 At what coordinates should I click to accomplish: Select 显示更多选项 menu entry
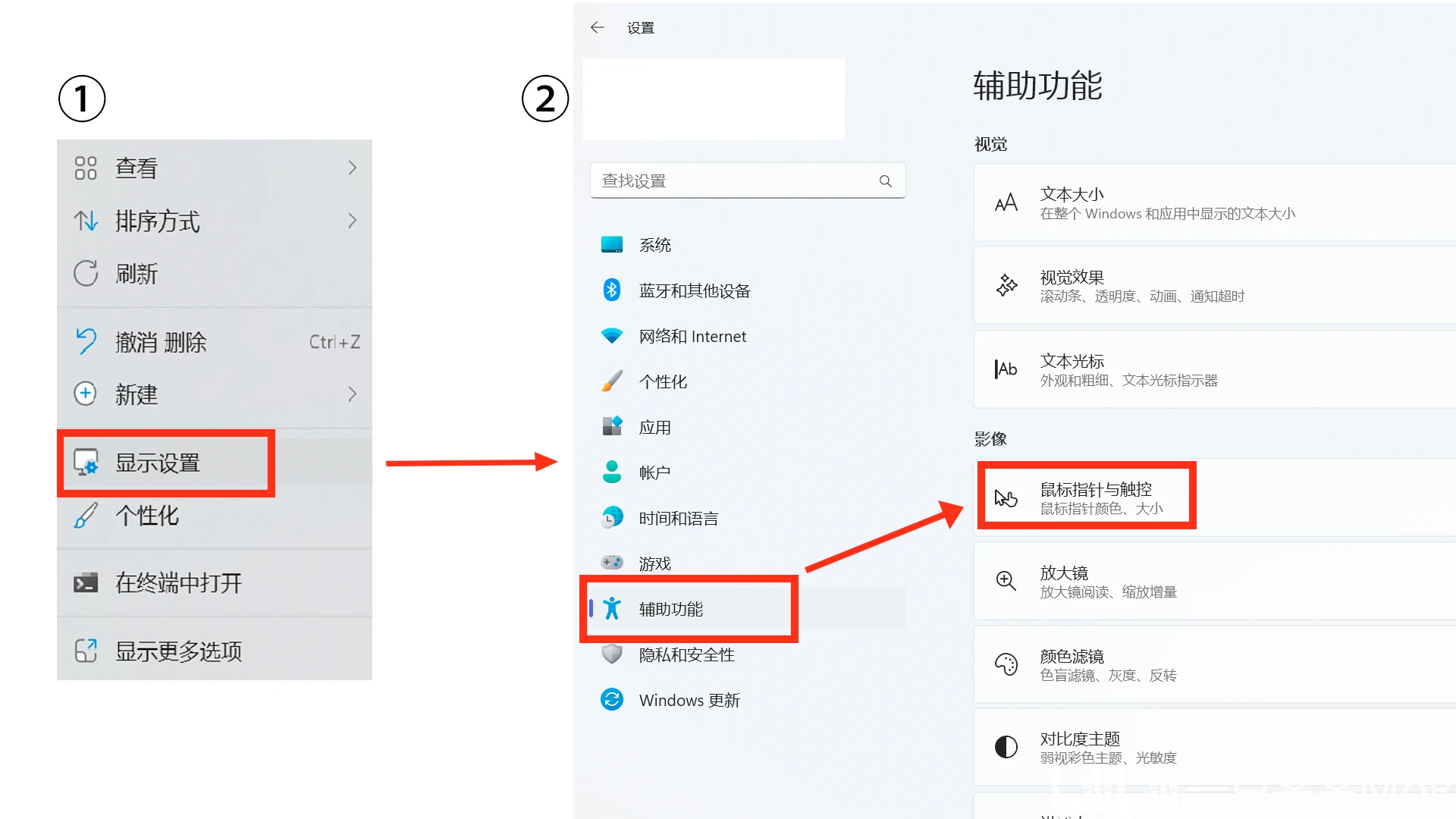pos(178,651)
